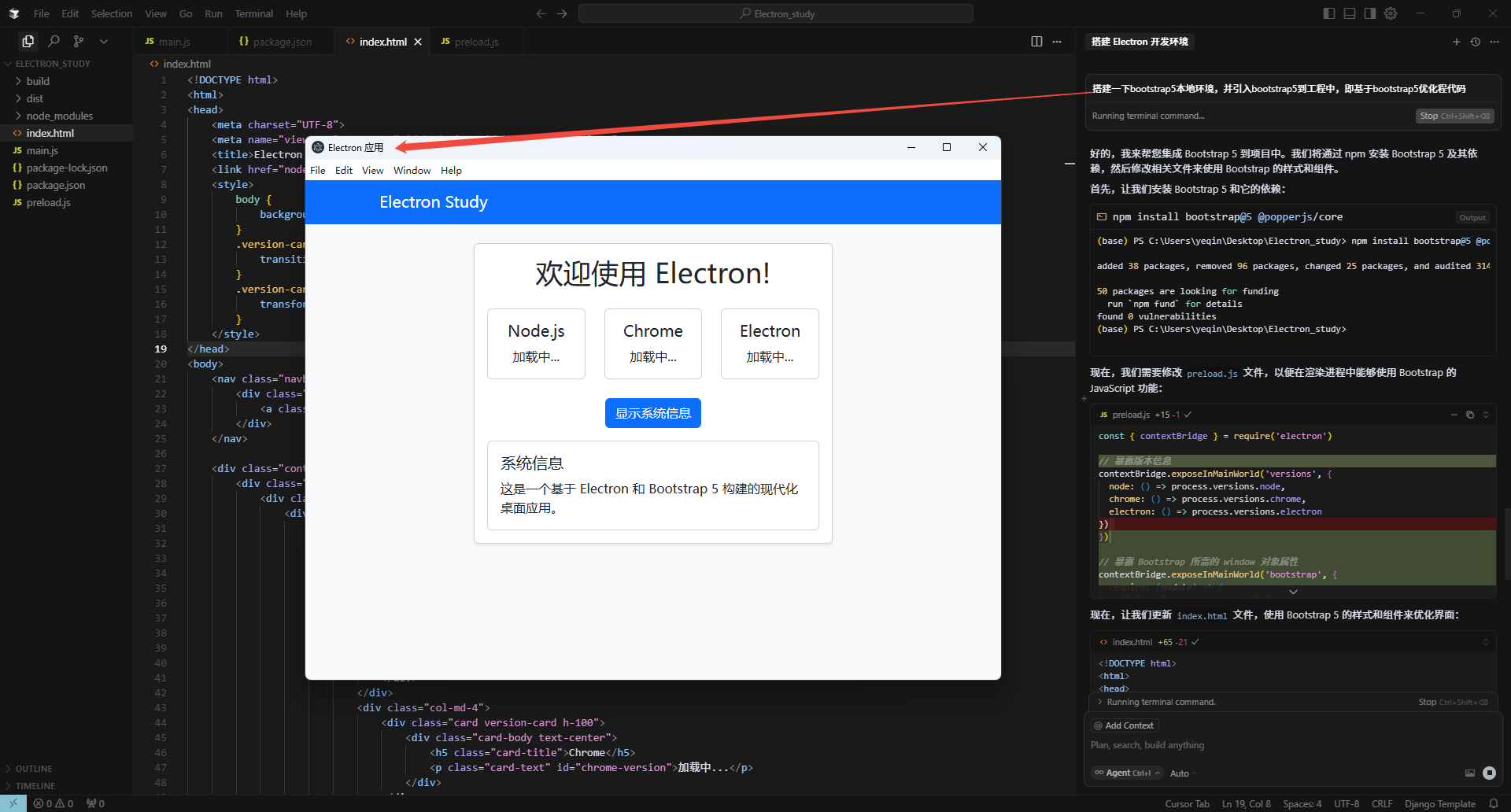Open the Source Control view icon
Screen dimensions: 1511x812
pos(78,41)
